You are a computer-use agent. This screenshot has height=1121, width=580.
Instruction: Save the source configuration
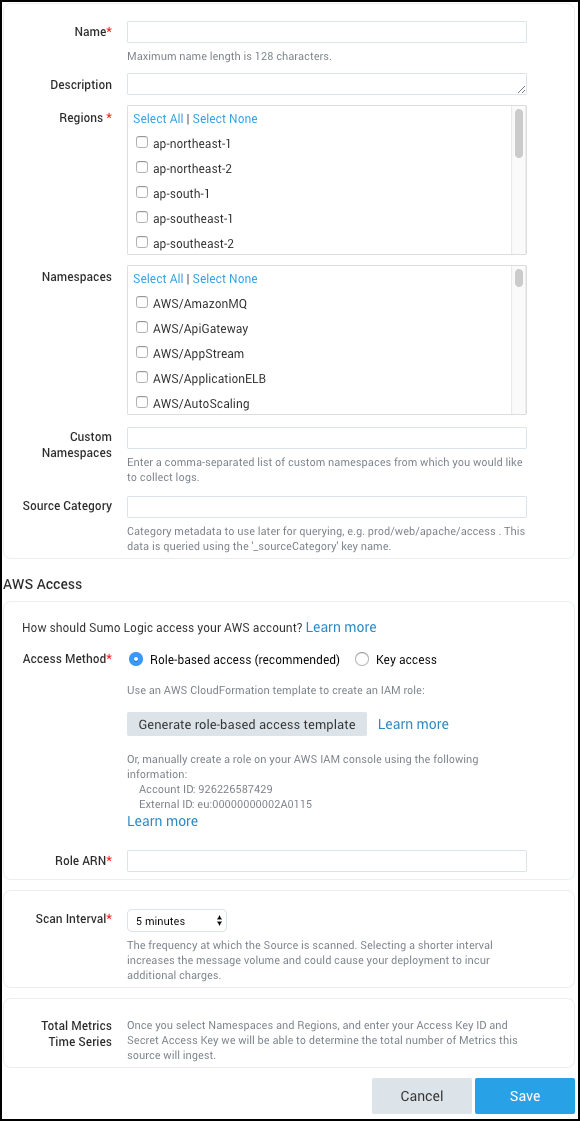click(524, 1095)
